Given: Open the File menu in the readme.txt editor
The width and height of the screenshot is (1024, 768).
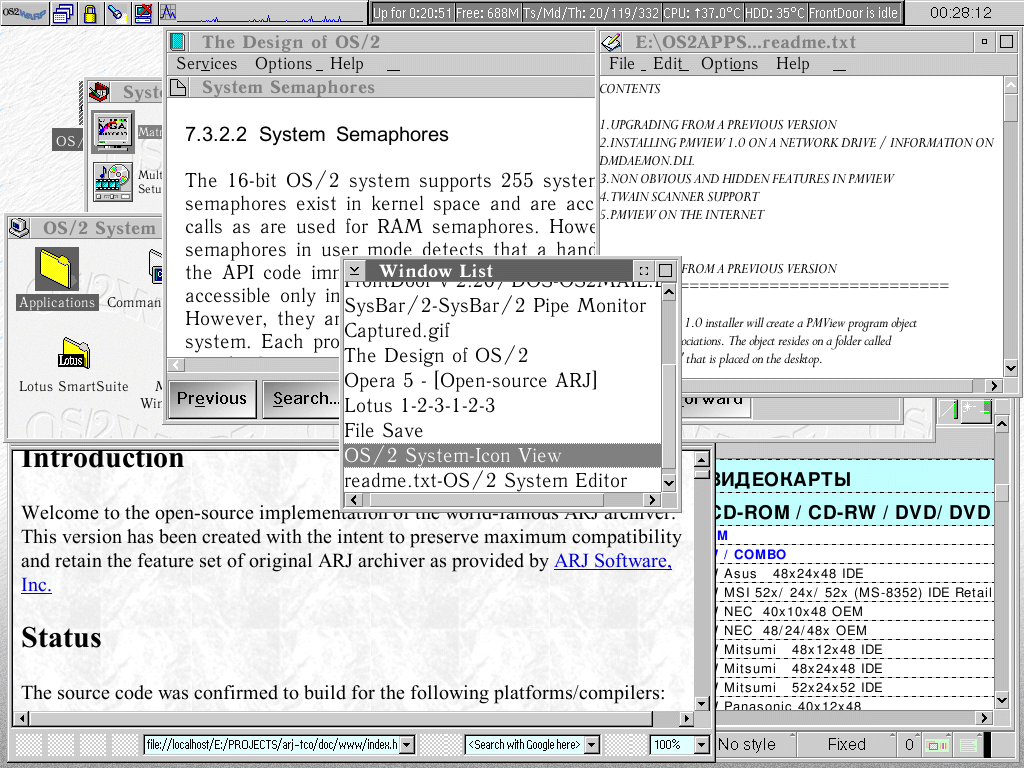Looking at the screenshot, I should [x=622, y=64].
